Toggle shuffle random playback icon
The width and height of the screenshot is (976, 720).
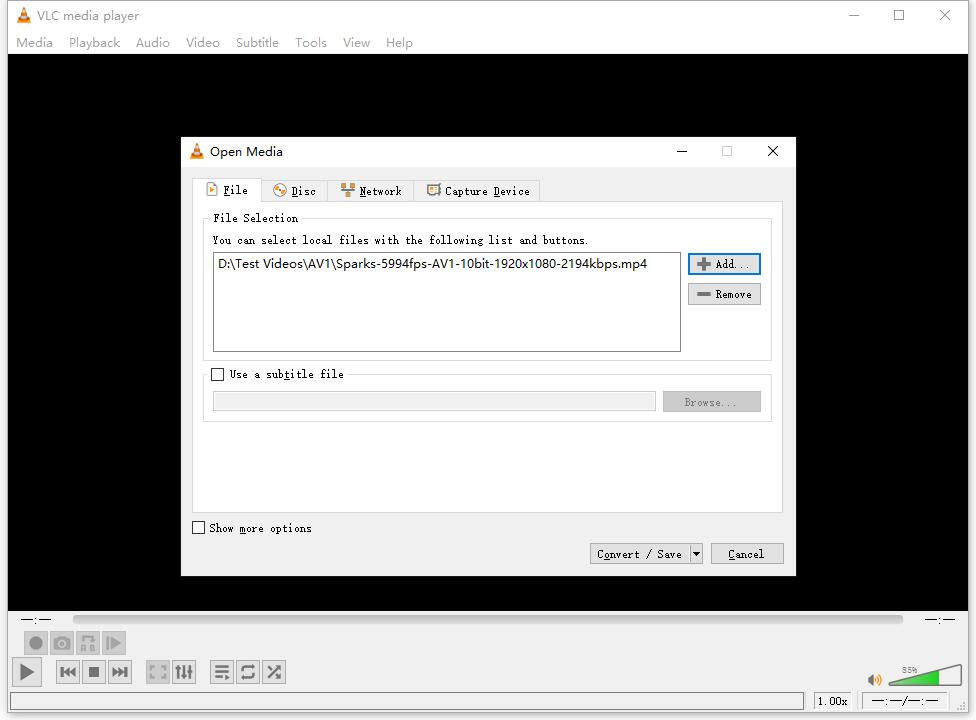click(274, 672)
